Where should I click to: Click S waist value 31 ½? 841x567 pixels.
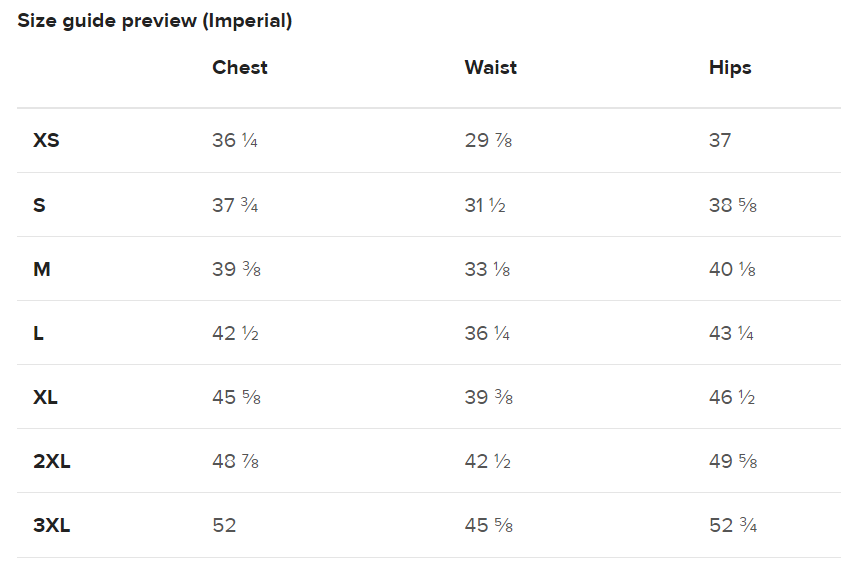tap(485, 205)
